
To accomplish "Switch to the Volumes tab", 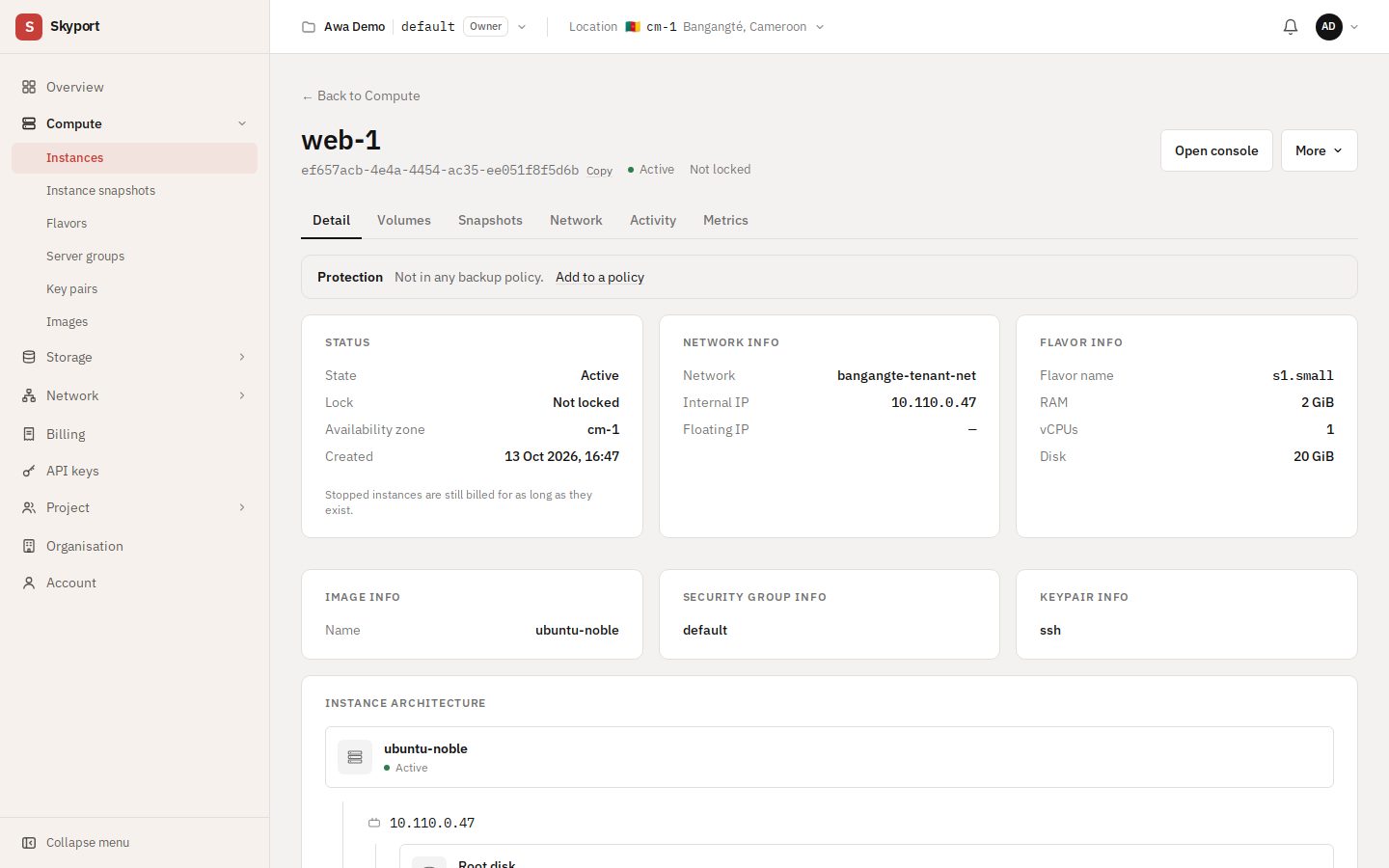I will click(x=404, y=220).
